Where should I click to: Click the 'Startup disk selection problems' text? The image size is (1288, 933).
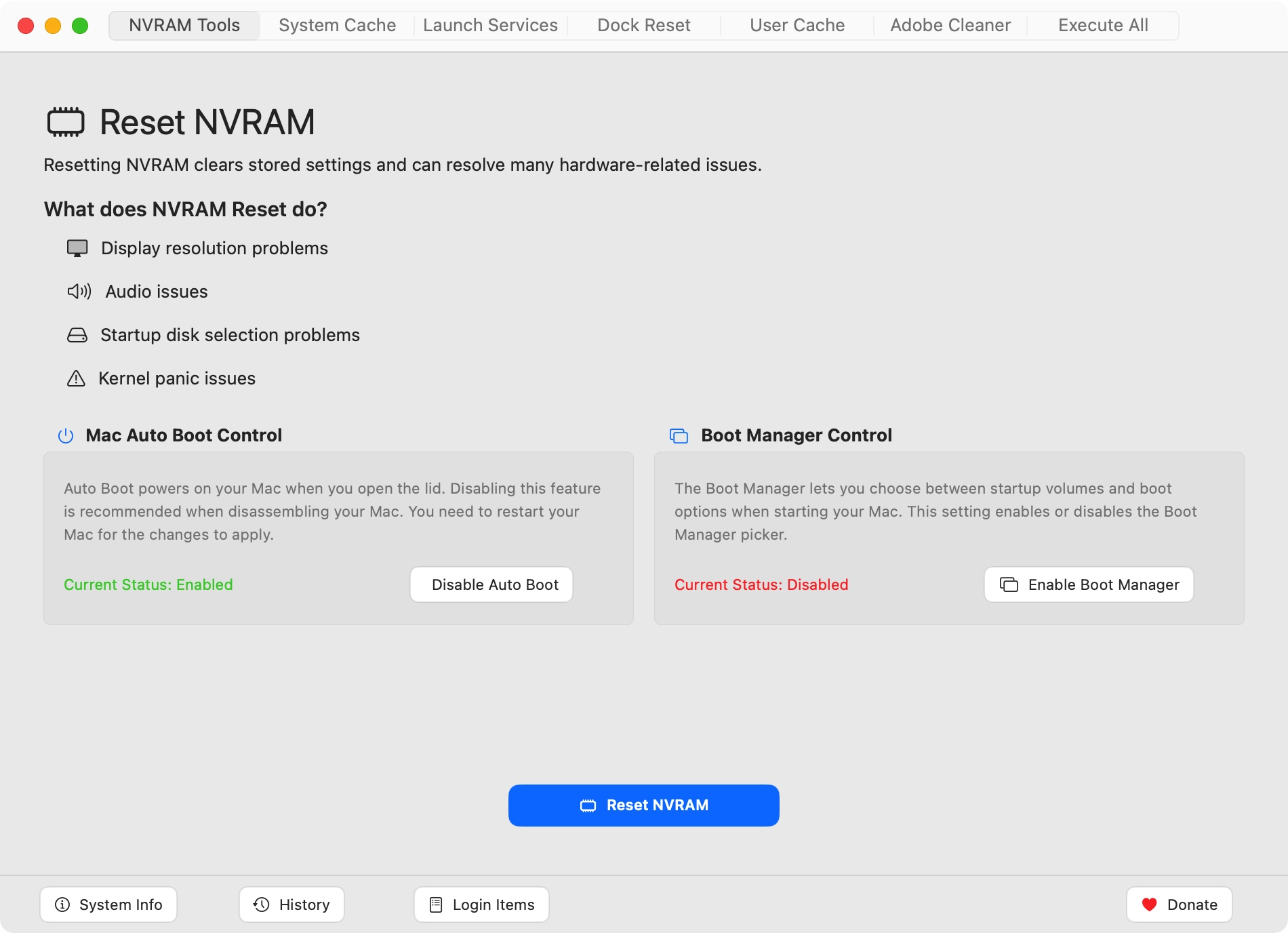point(230,335)
